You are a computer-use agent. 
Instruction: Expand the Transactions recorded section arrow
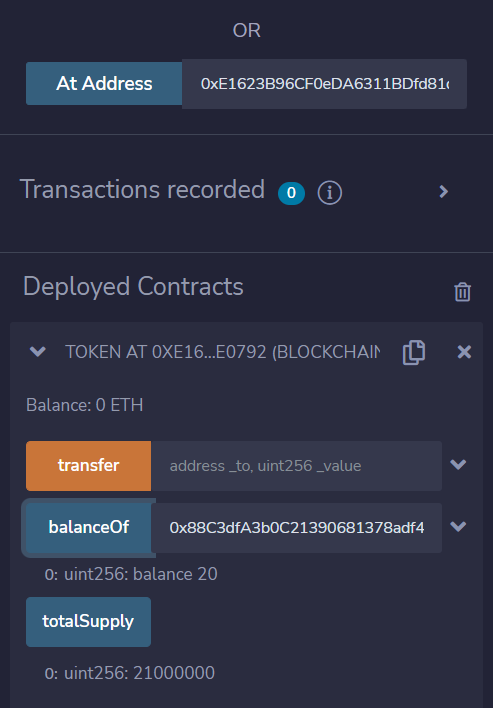point(444,192)
